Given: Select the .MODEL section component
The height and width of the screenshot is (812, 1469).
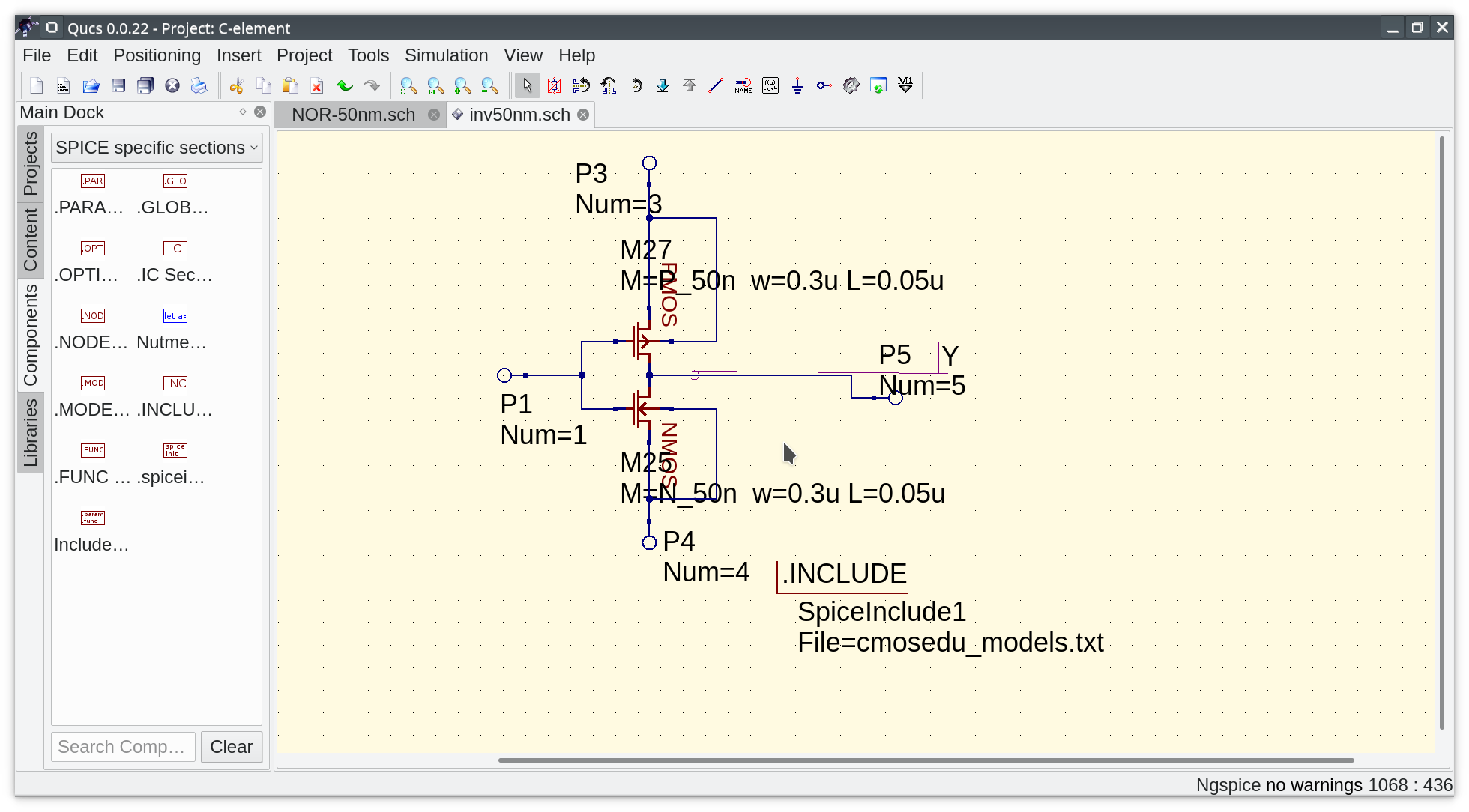Looking at the screenshot, I should [x=92, y=383].
